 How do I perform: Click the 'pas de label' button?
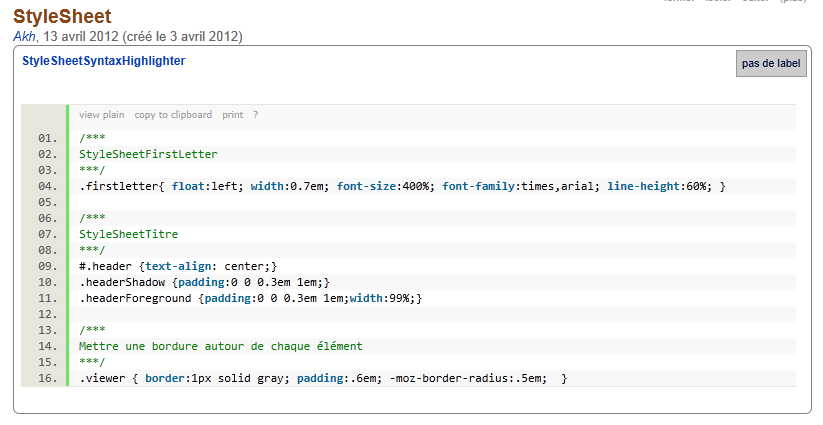pyautogui.click(x=771, y=63)
